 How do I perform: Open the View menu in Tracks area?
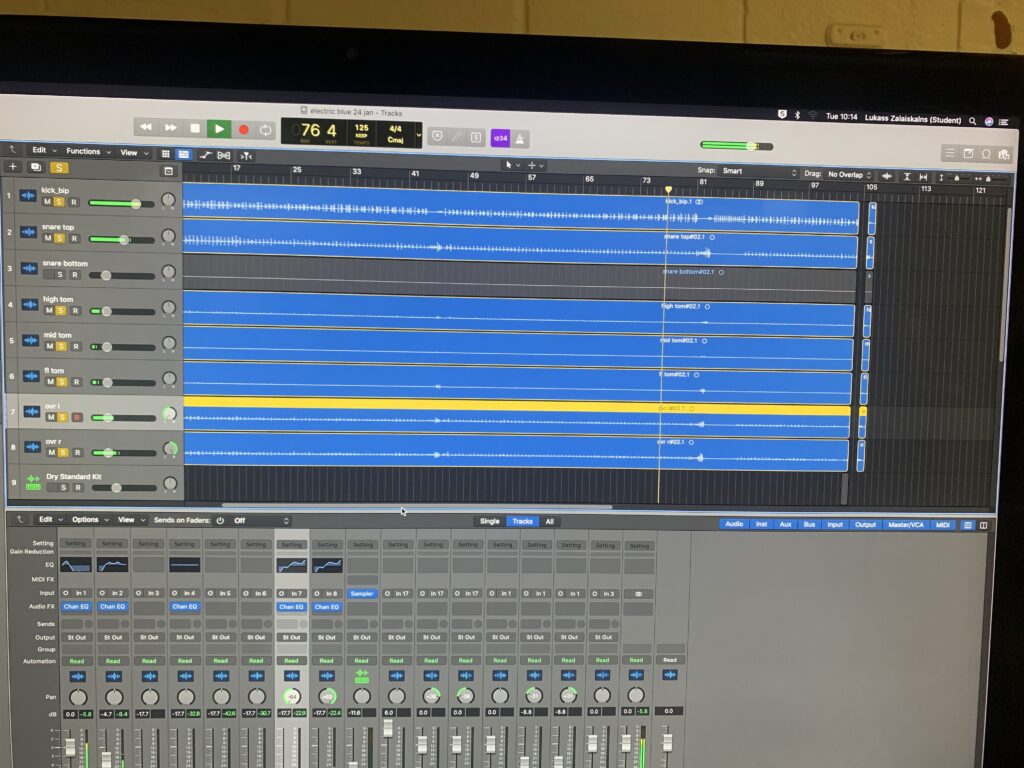click(x=133, y=153)
